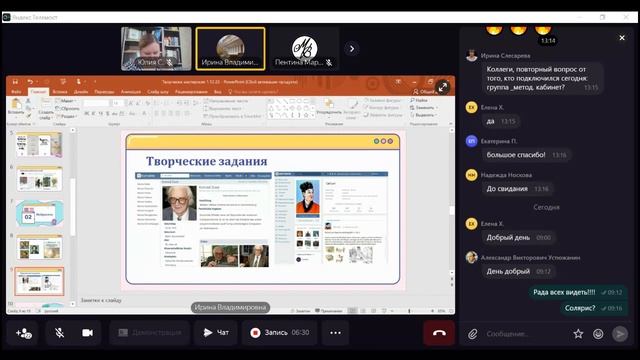Send the chat message
The height and width of the screenshot is (360, 640).
click(x=620, y=334)
